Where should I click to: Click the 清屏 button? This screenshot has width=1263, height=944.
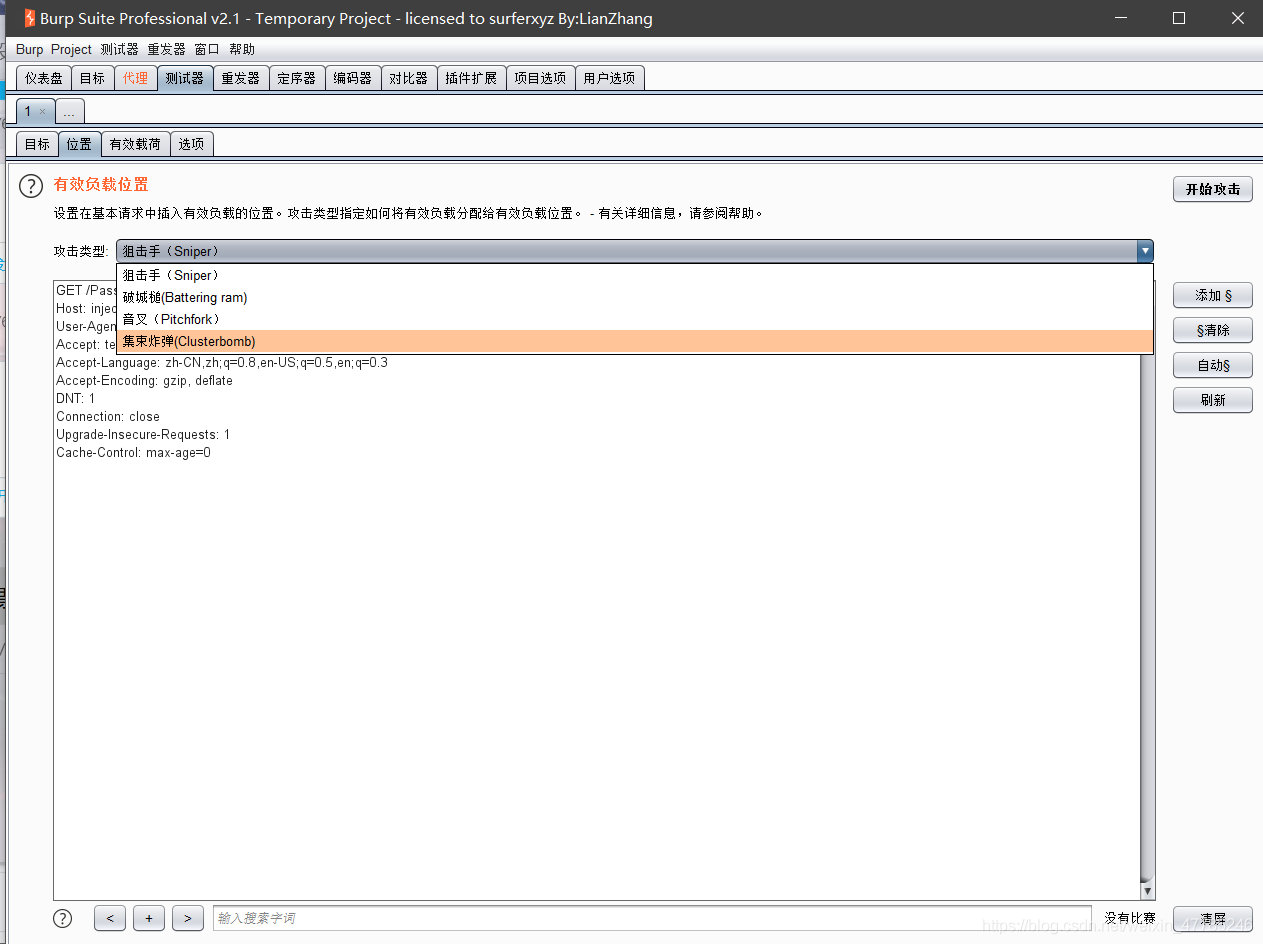(x=1212, y=918)
